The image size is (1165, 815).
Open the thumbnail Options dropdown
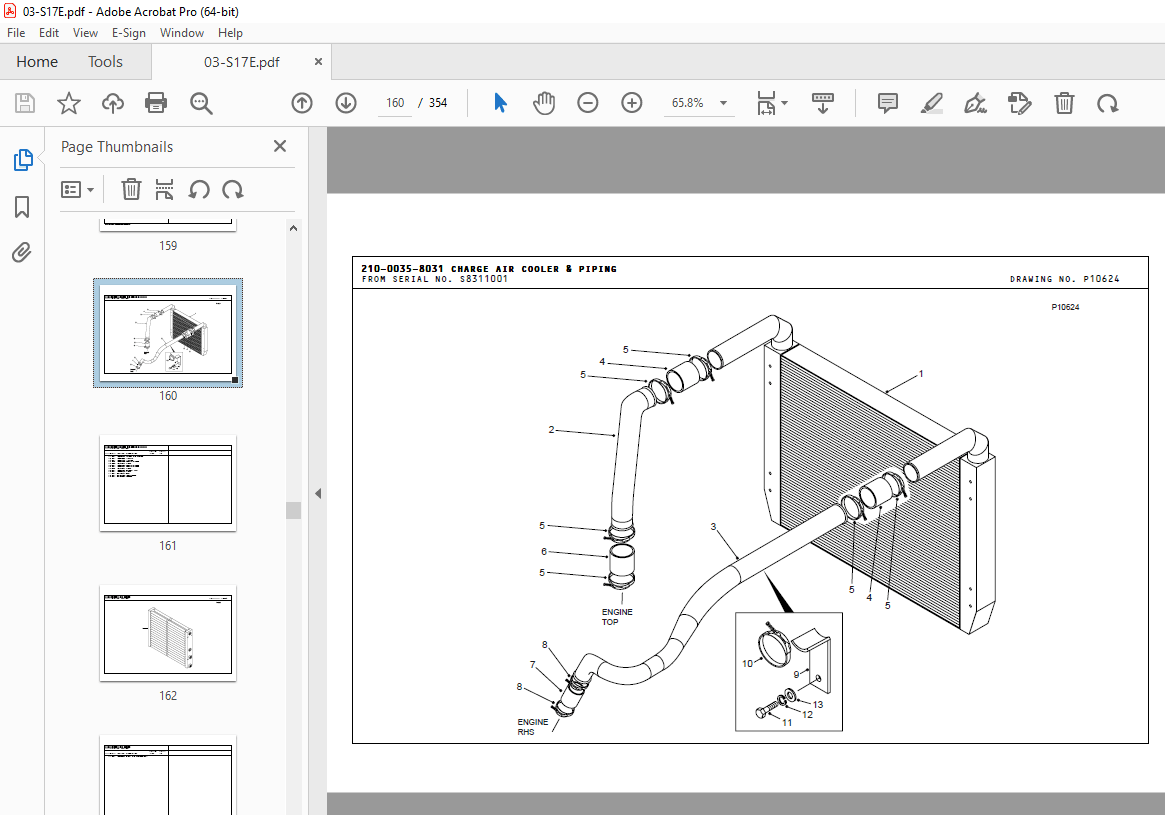[x=78, y=189]
